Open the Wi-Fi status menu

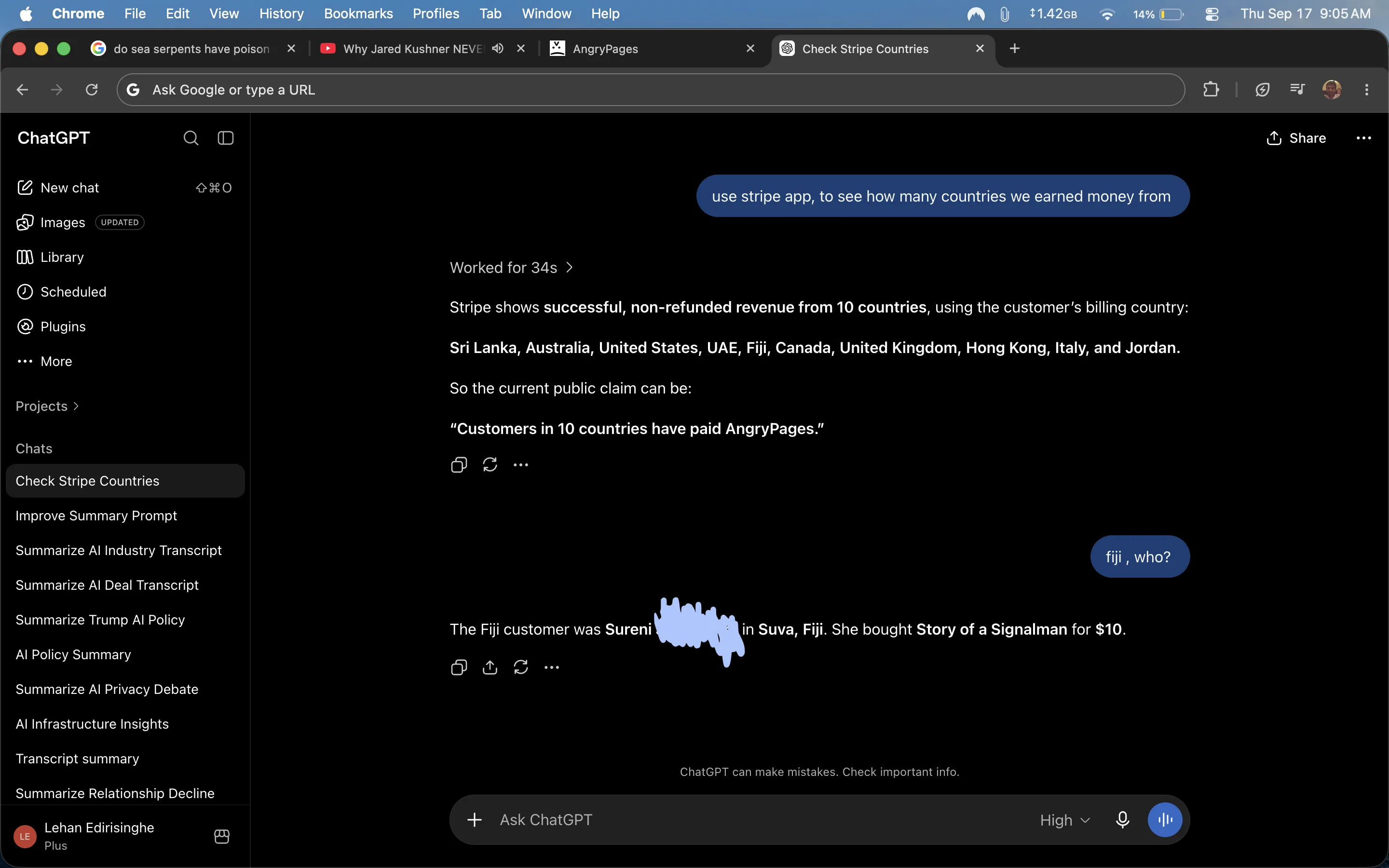(x=1106, y=14)
